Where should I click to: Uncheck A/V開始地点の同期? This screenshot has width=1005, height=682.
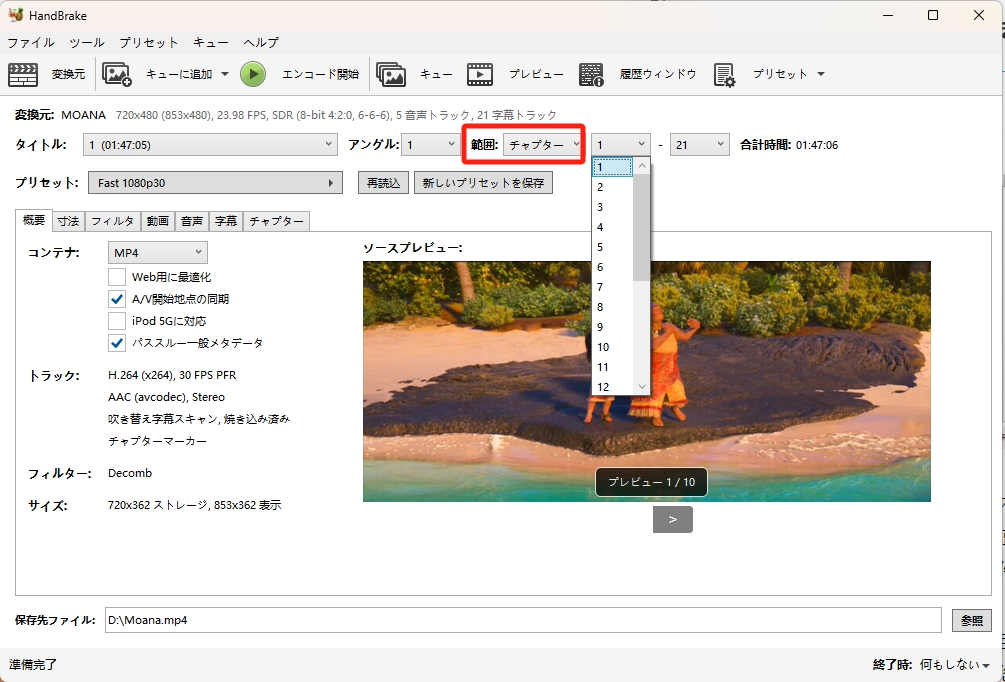tap(117, 299)
